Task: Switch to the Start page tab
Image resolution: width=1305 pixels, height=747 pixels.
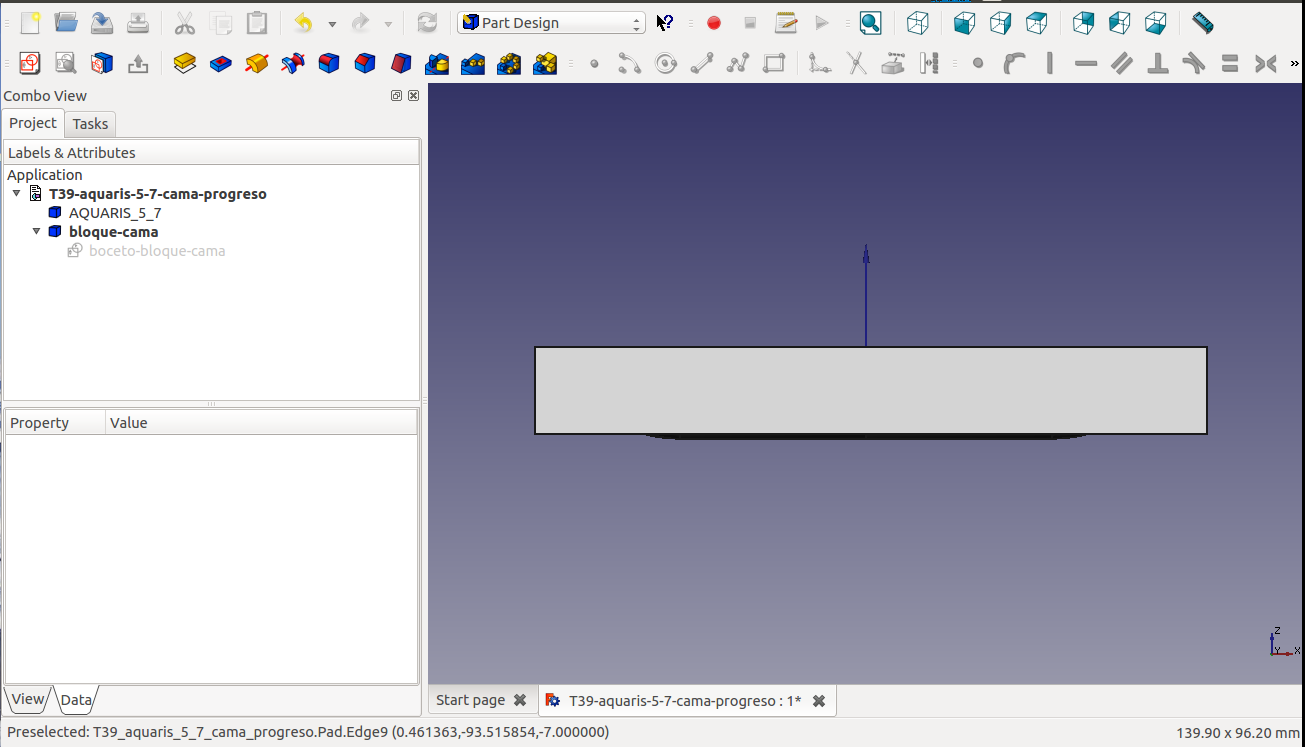Action: (470, 701)
